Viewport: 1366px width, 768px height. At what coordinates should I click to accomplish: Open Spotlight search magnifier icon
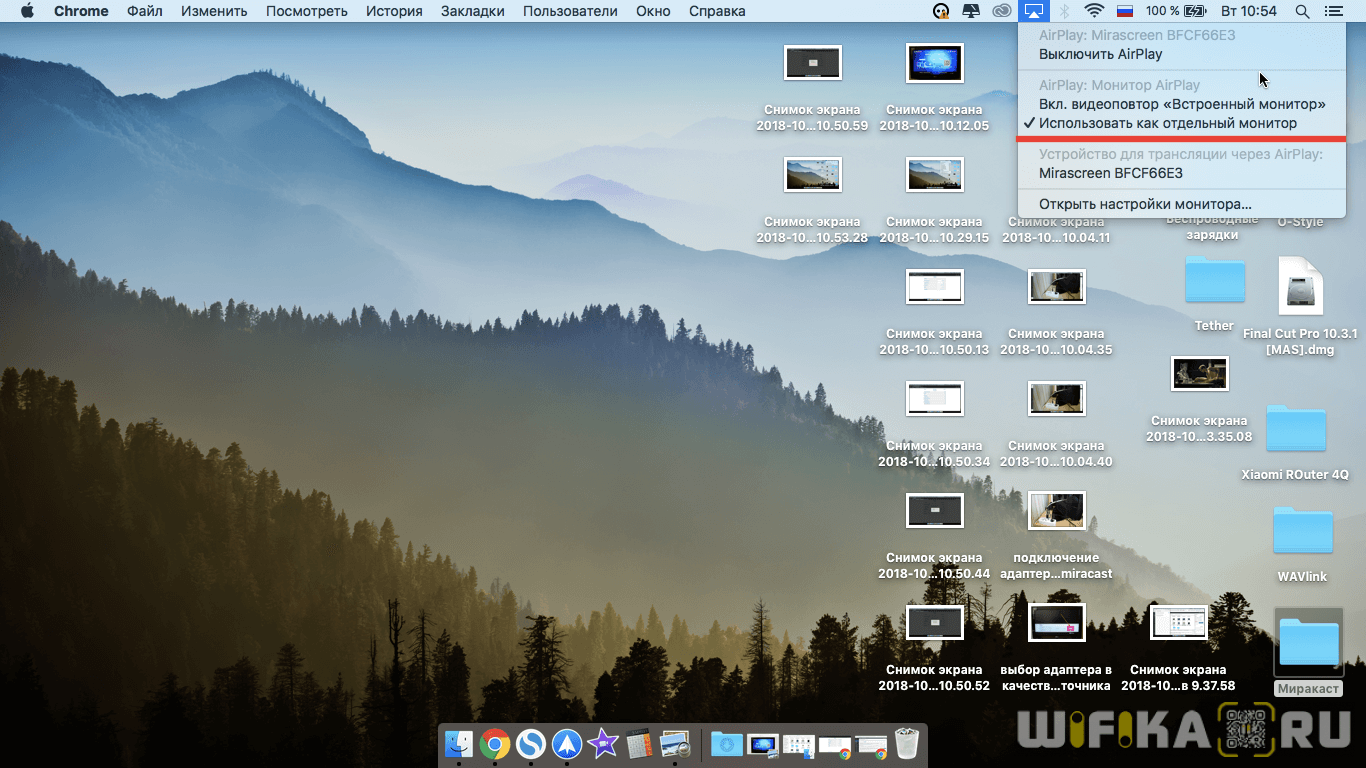1302,11
